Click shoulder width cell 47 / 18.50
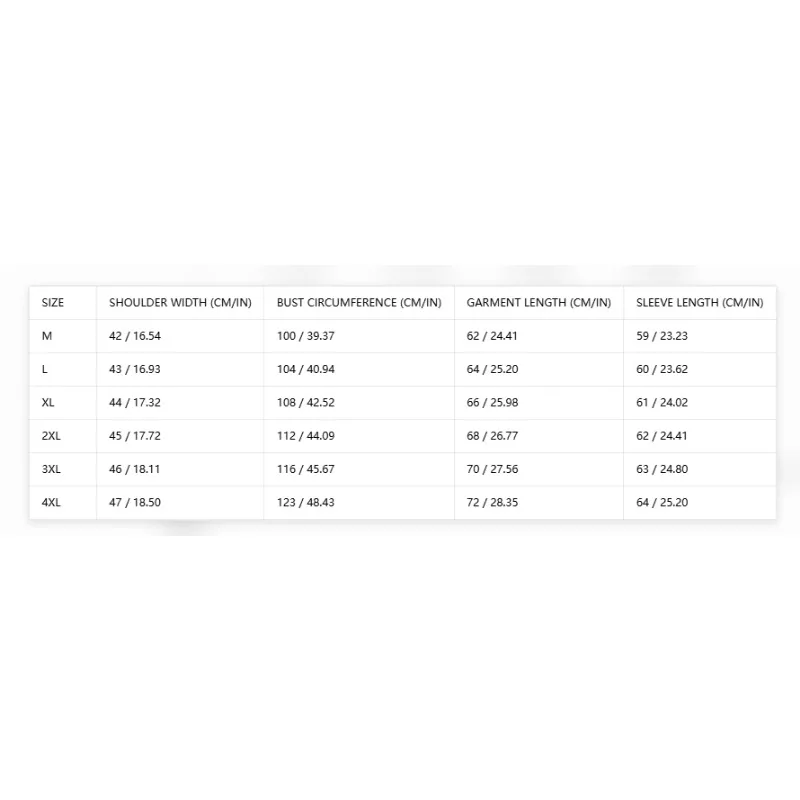Image resolution: width=800 pixels, height=800 pixels. 135,503
